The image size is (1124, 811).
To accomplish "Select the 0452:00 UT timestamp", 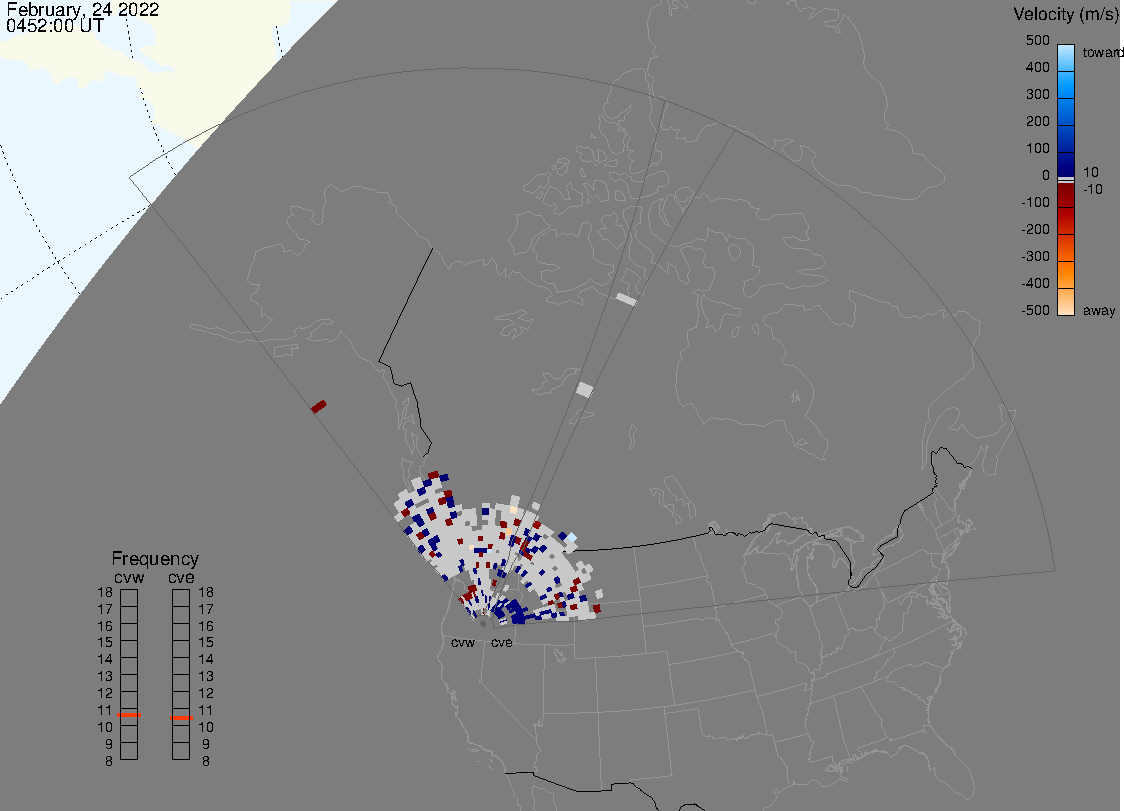I will pos(55,26).
